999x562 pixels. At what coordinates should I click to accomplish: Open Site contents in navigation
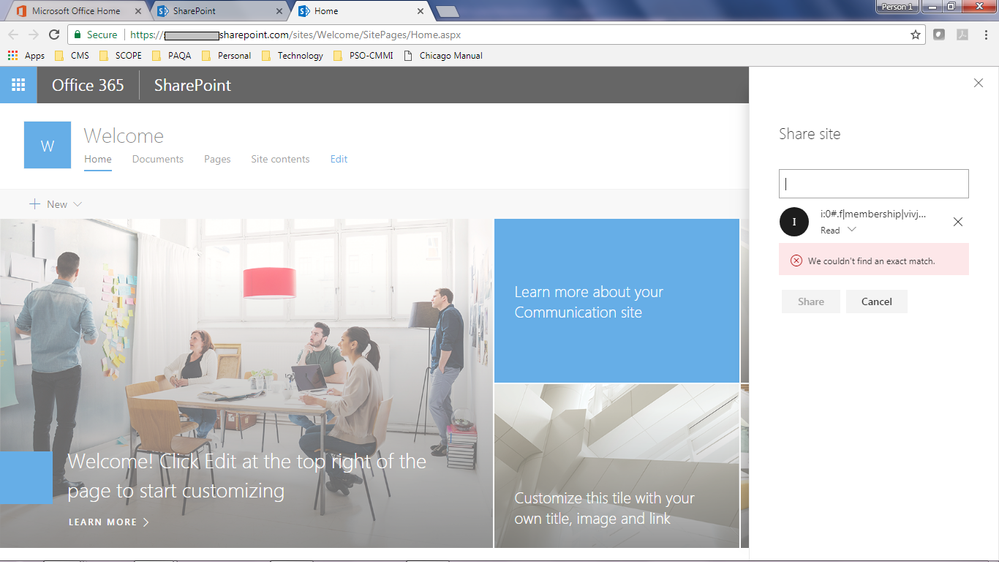tap(280, 159)
